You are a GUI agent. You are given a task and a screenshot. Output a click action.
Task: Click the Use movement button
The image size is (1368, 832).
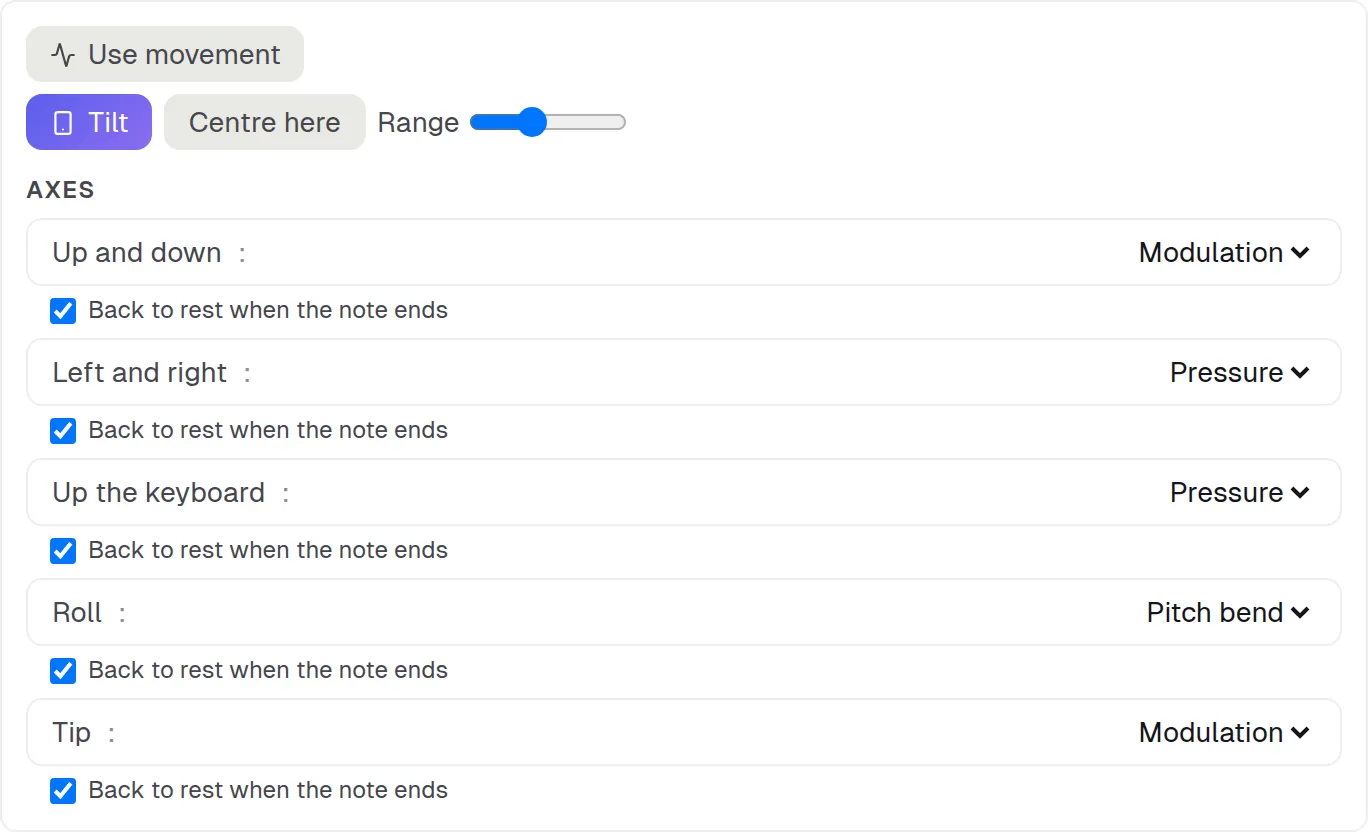pos(165,54)
